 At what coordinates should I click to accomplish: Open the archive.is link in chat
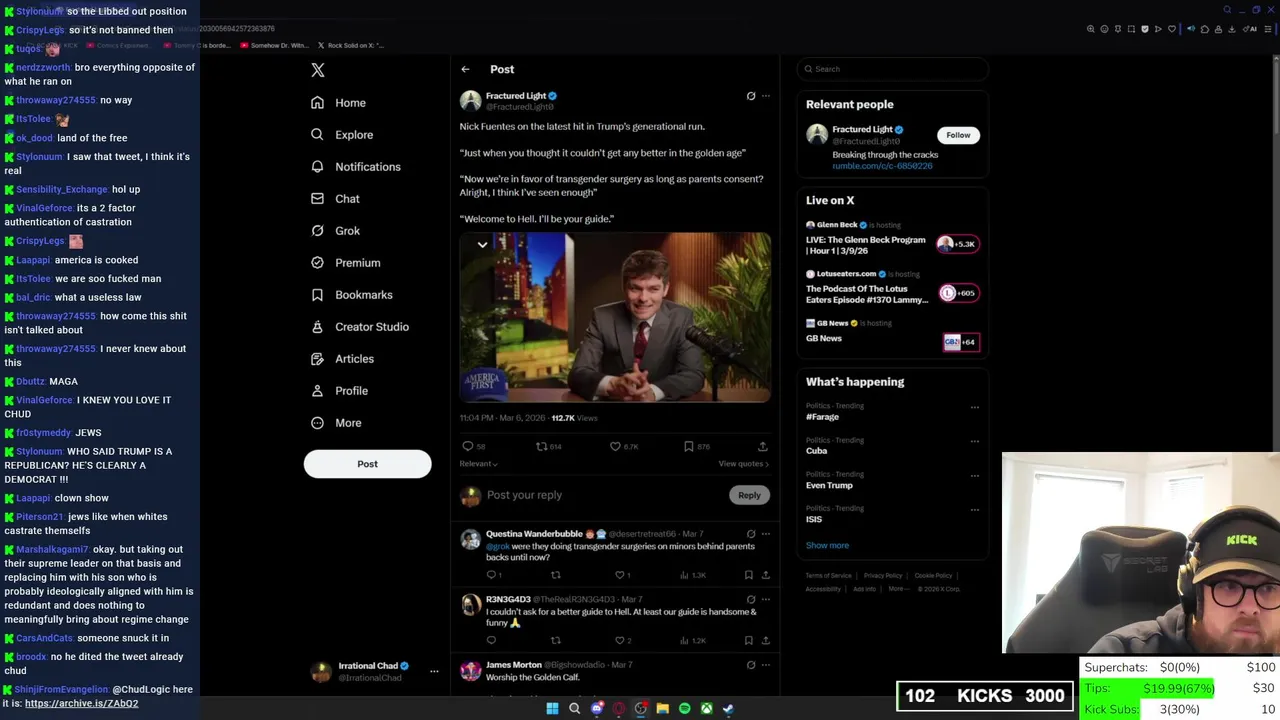(81, 703)
